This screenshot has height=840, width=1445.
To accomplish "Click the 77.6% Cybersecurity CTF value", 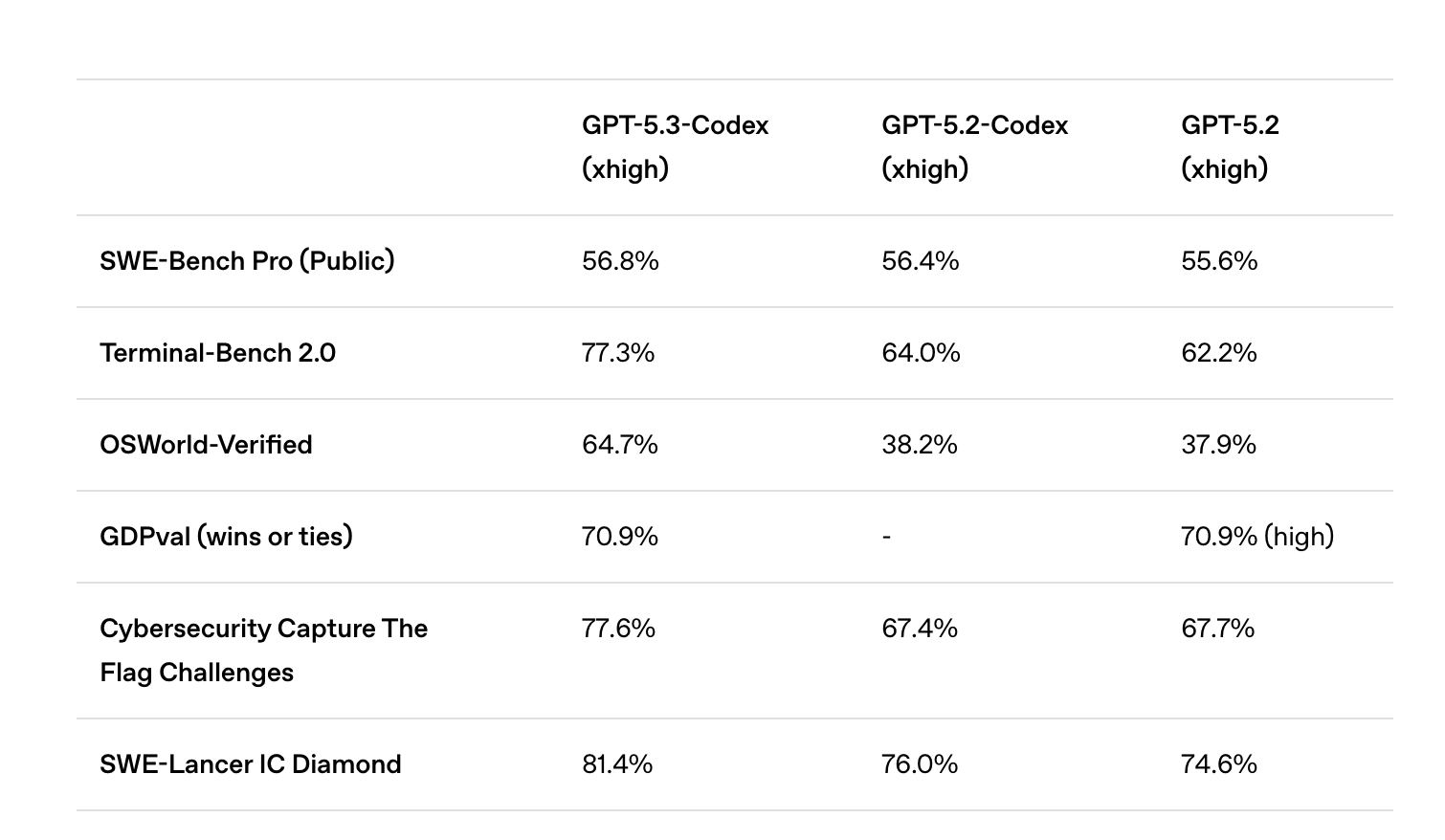I will [618, 628].
